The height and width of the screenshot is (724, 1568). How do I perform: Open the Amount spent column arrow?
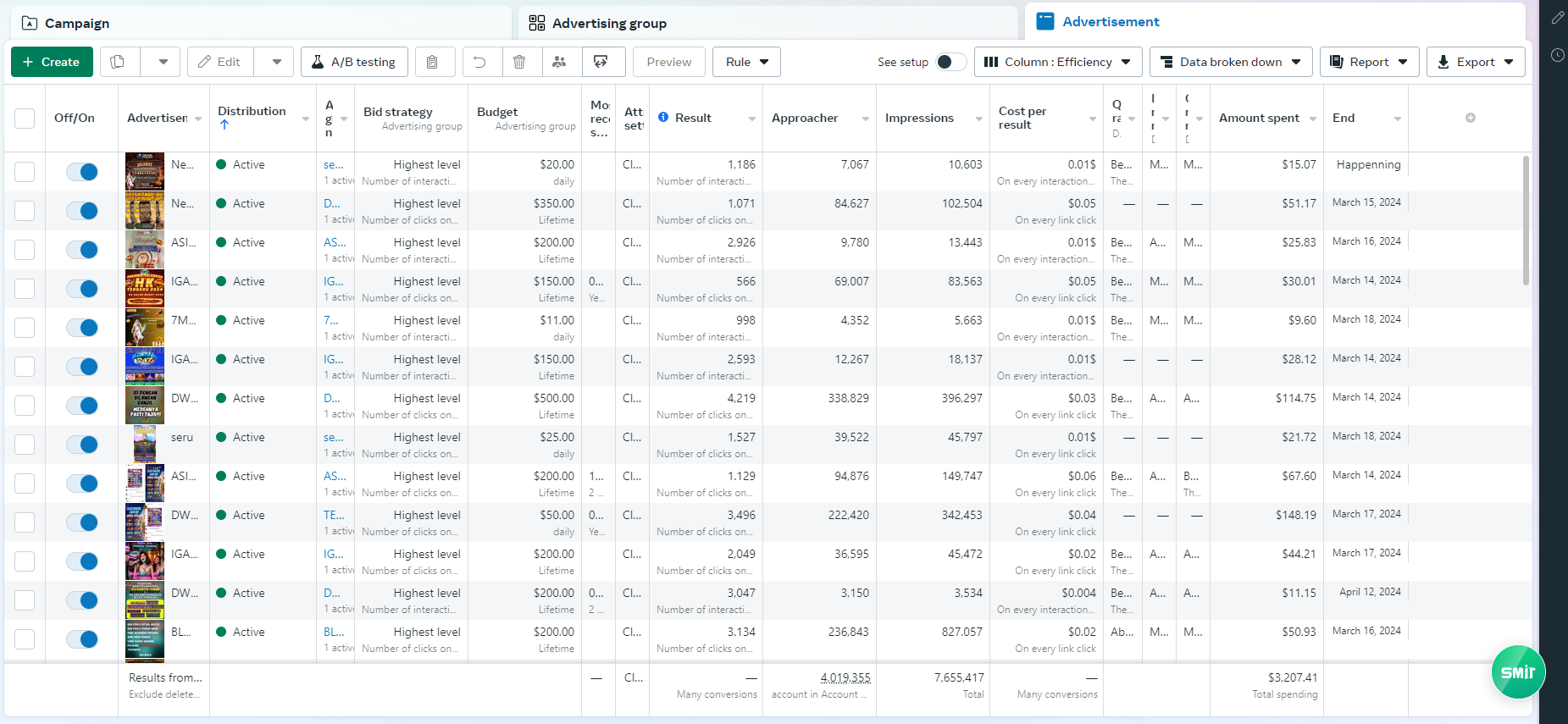click(1313, 119)
